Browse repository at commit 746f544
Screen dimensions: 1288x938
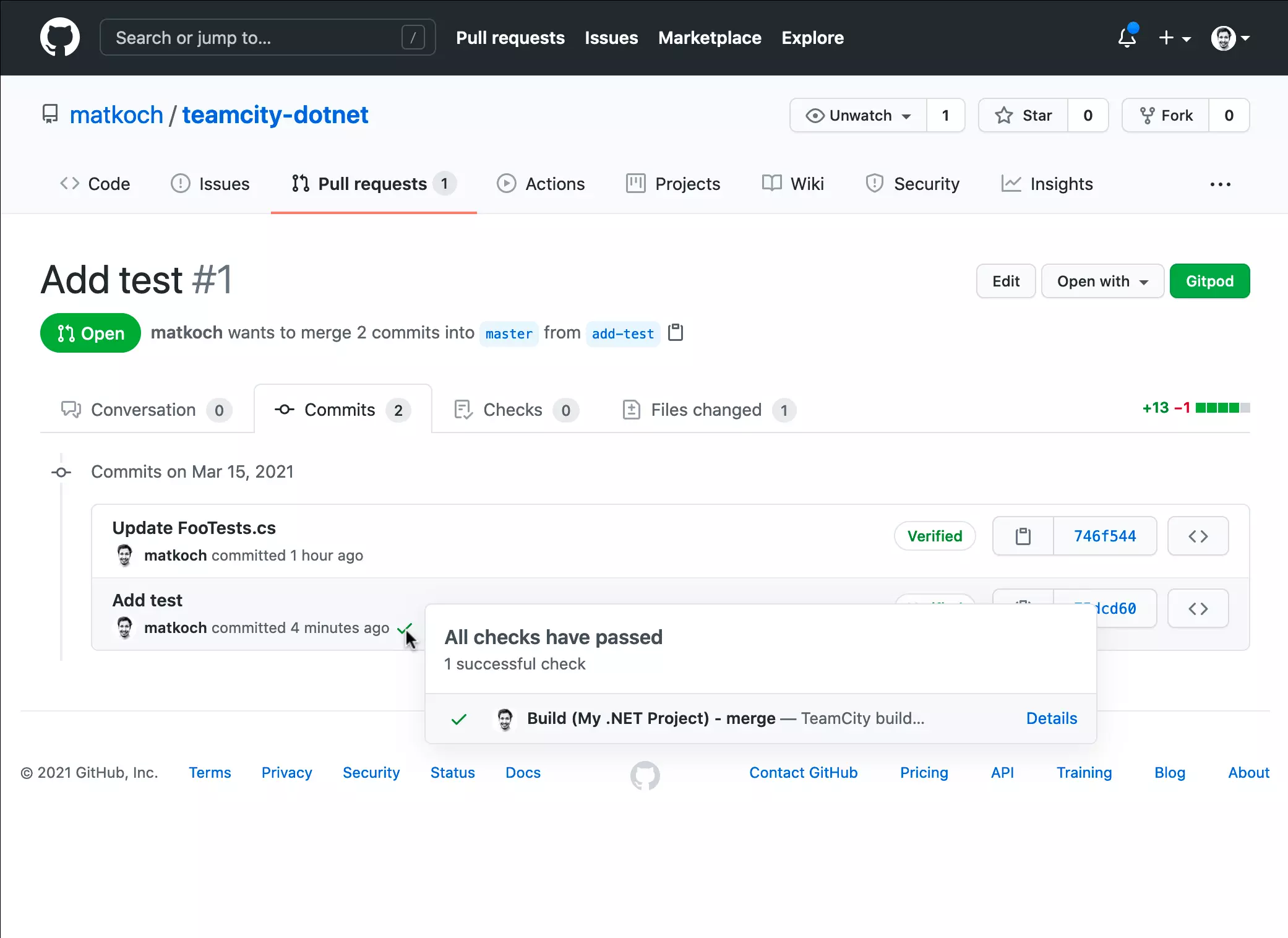click(x=1198, y=536)
